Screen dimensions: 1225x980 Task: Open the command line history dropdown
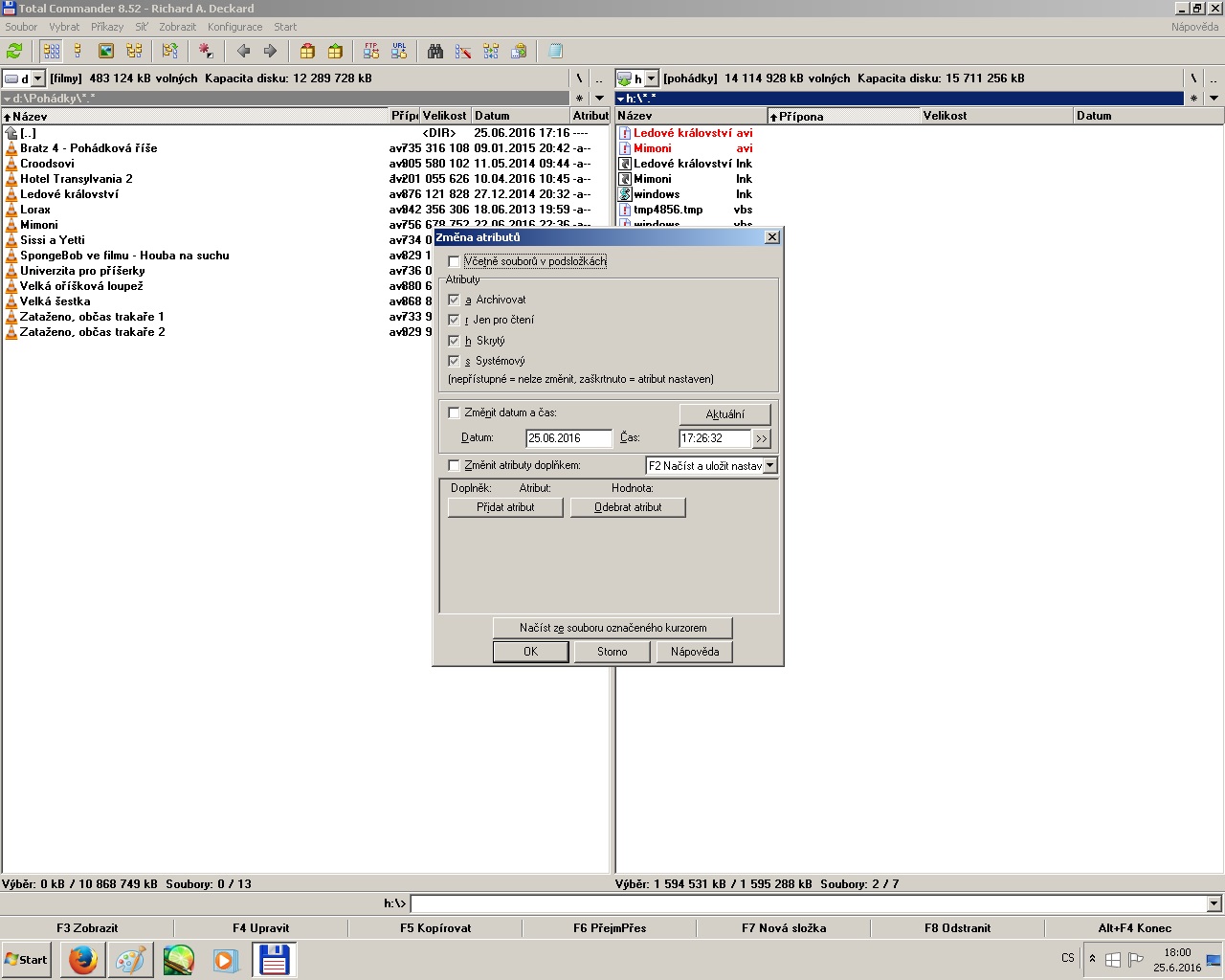[1214, 903]
